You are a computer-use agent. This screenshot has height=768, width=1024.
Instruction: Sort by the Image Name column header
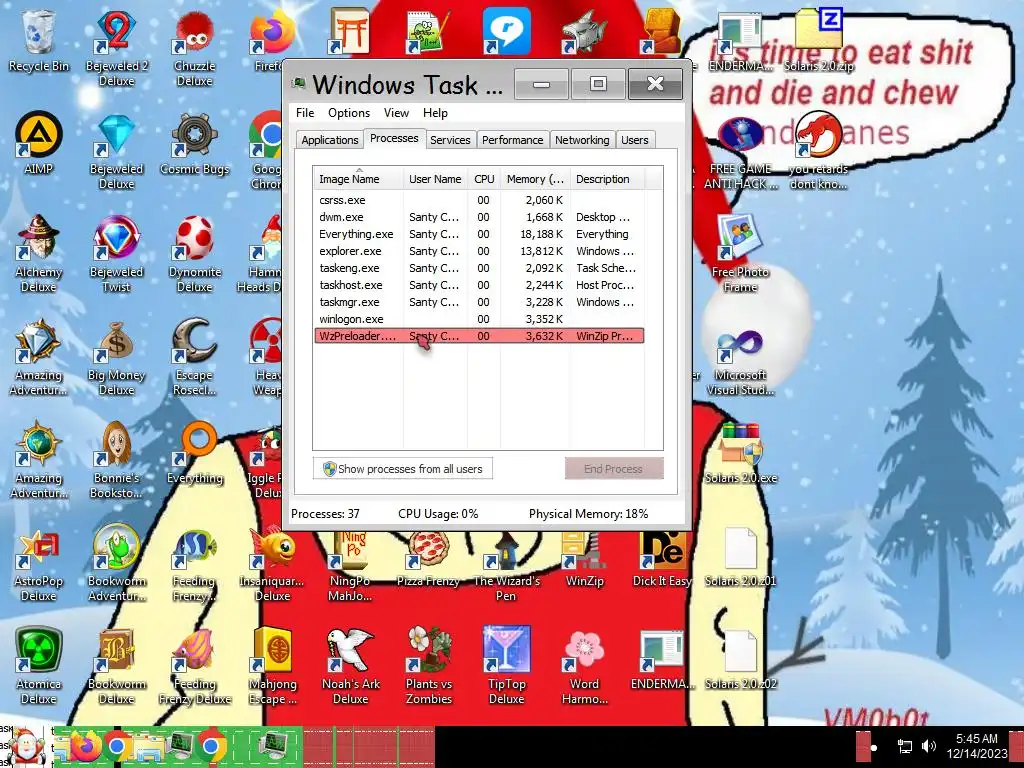coord(358,179)
